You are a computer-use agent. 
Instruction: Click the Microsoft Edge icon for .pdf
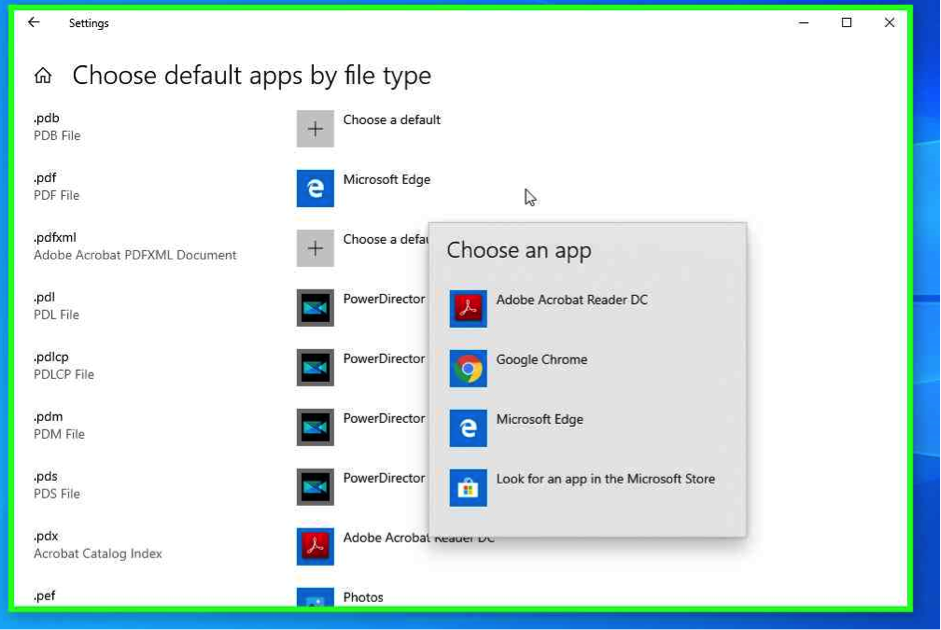[x=315, y=188]
